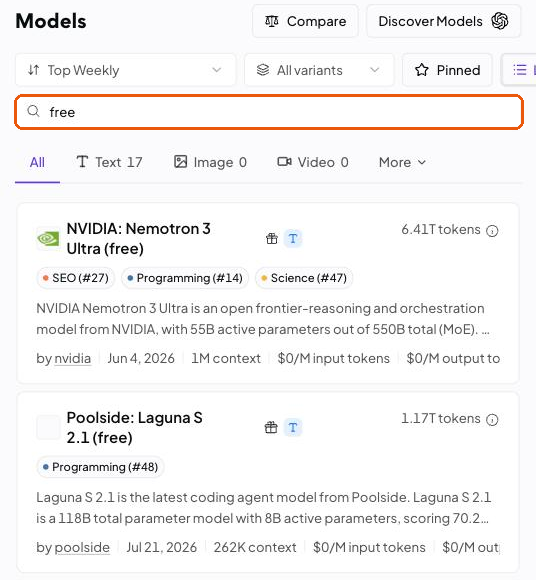536x580 pixels.
Task: Click the Programming (#14) tag
Action: [185, 278]
